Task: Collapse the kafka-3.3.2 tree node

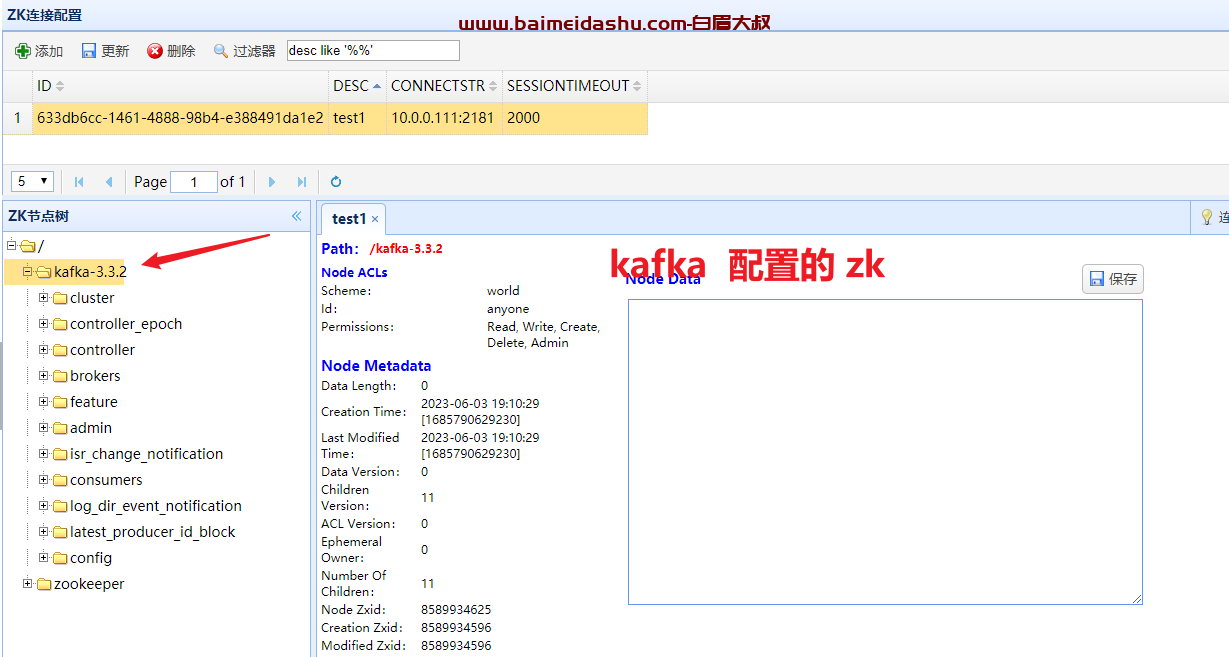Action: [x=28, y=271]
